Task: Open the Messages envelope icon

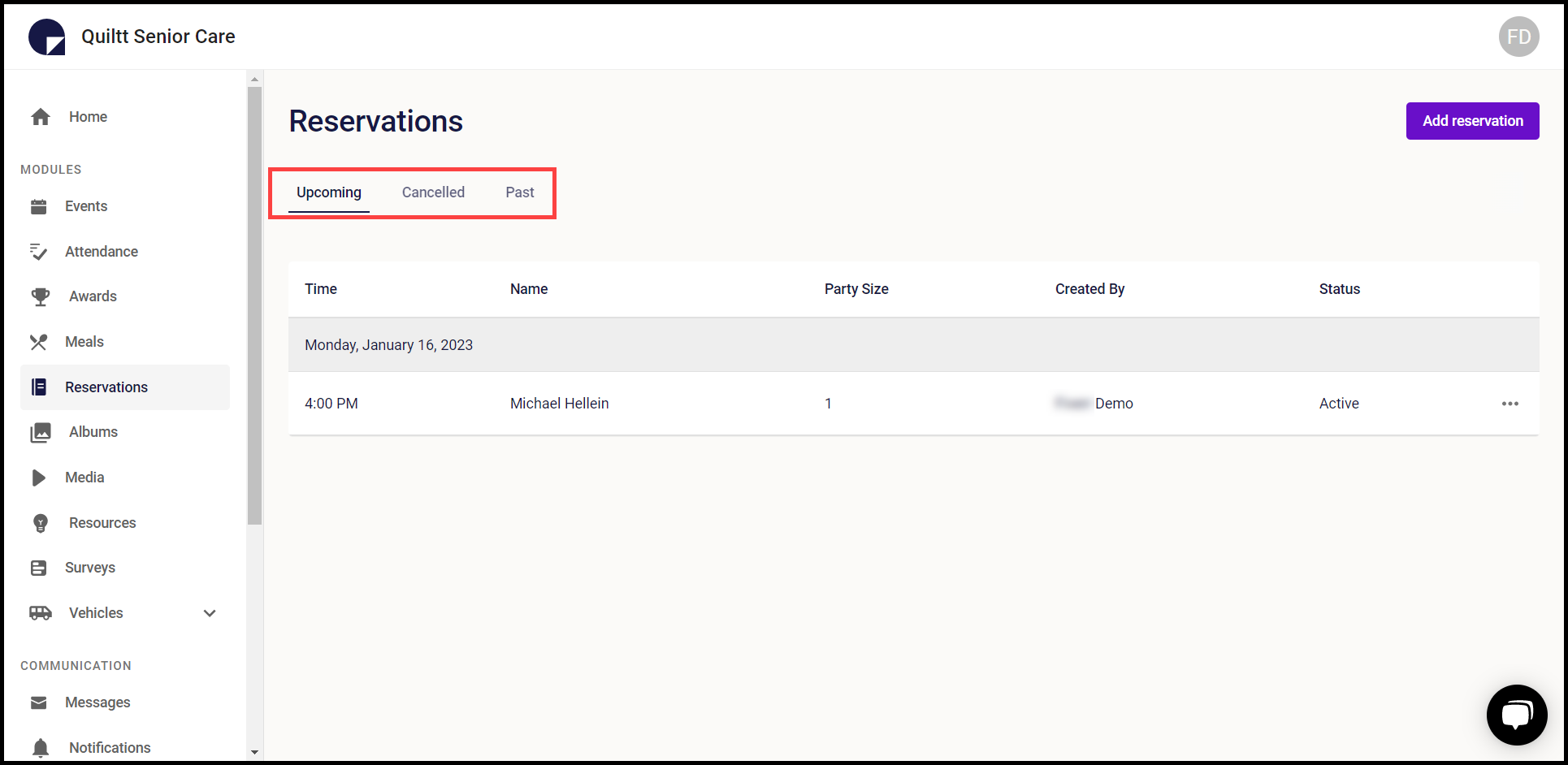Action: click(x=38, y=702)
